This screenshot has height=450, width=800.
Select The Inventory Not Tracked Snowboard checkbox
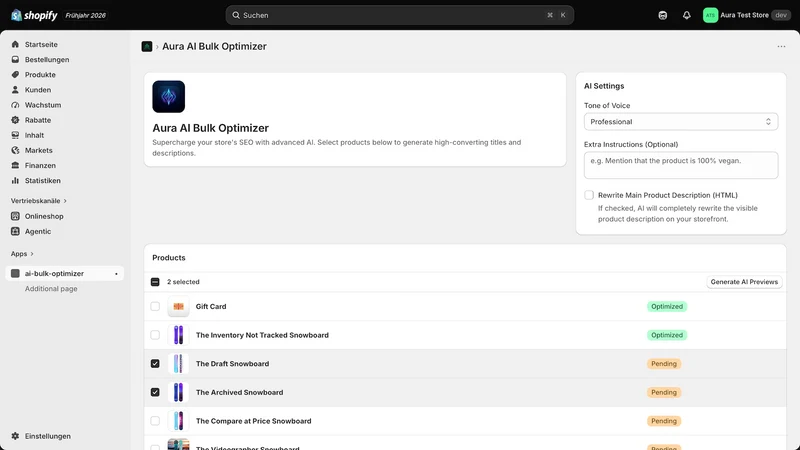pos(155,335)
